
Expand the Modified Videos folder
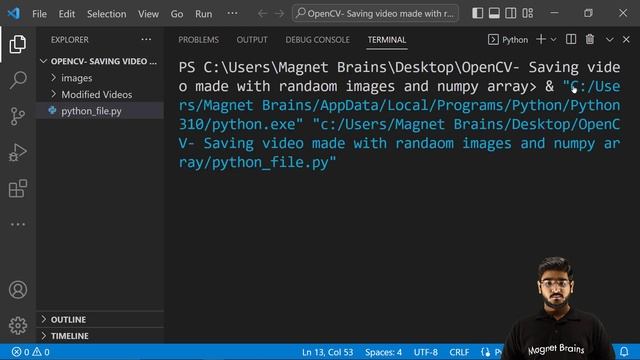click(x=100, y=94)
